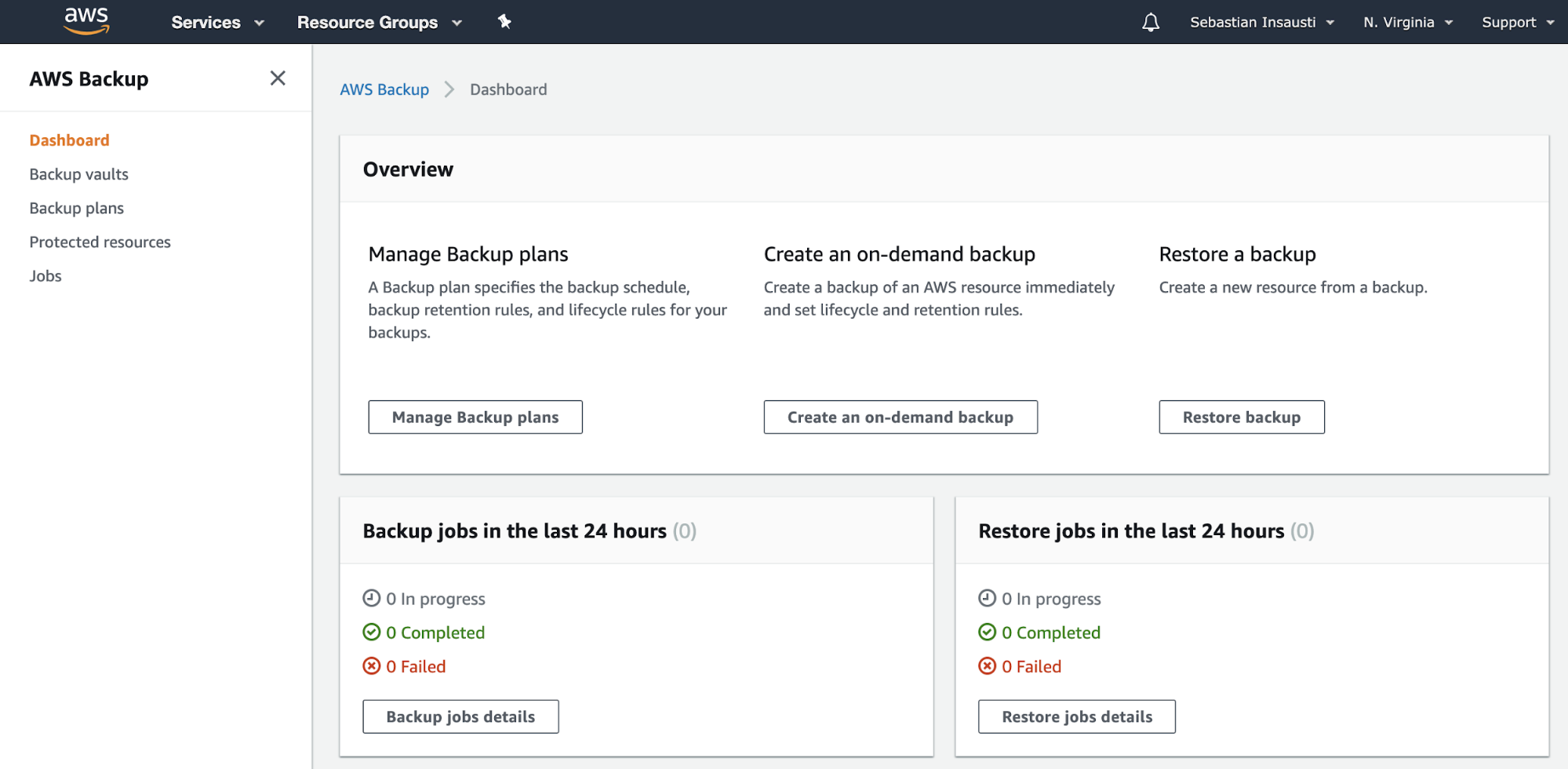Click the '0 Completed' text under Restore jobs
Screen dimensions: 1568x769
pos(1051,632)
